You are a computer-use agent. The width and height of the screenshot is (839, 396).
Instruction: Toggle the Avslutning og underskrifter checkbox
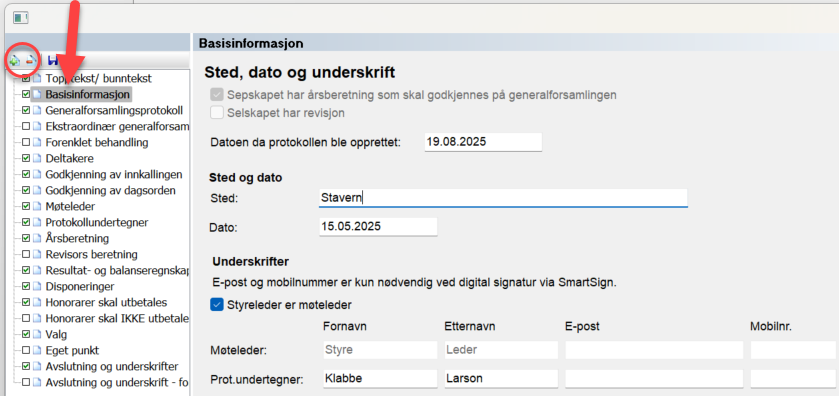[x=26, y=367]
